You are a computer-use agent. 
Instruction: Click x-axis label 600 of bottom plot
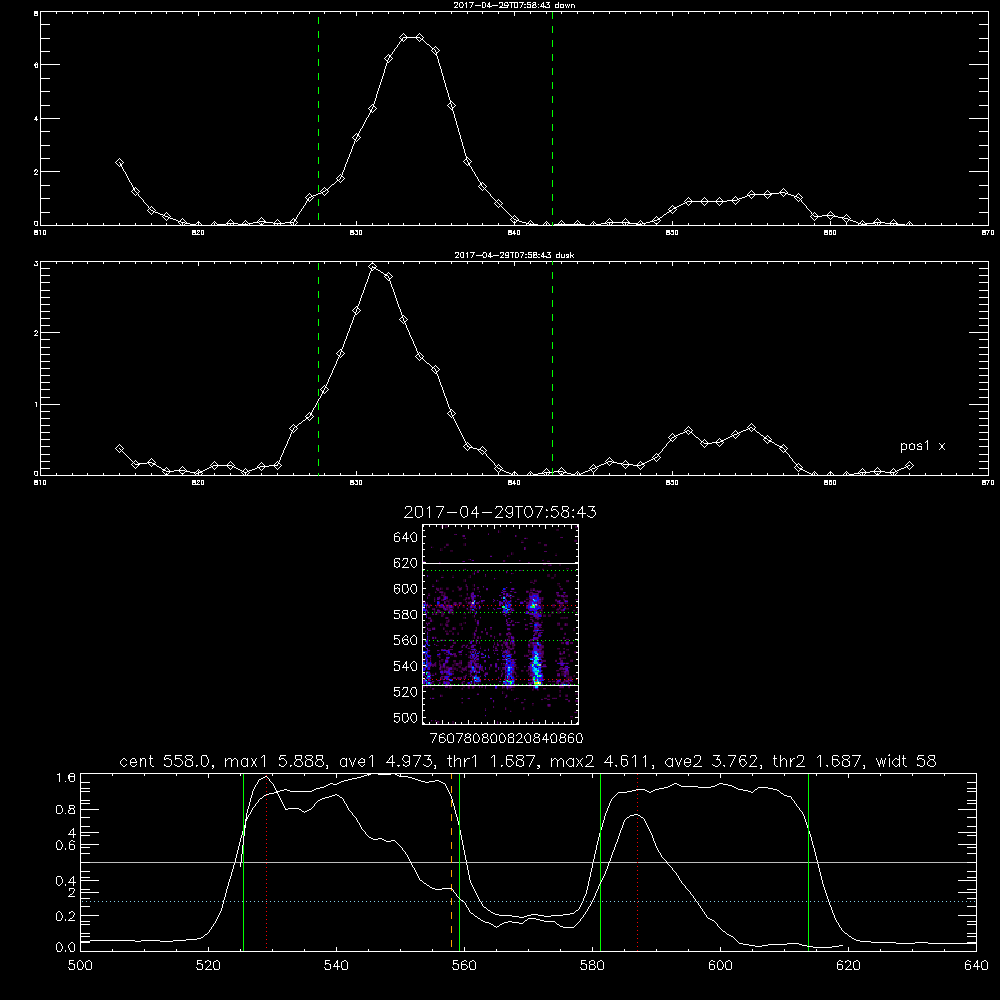(x=720, y=966)
